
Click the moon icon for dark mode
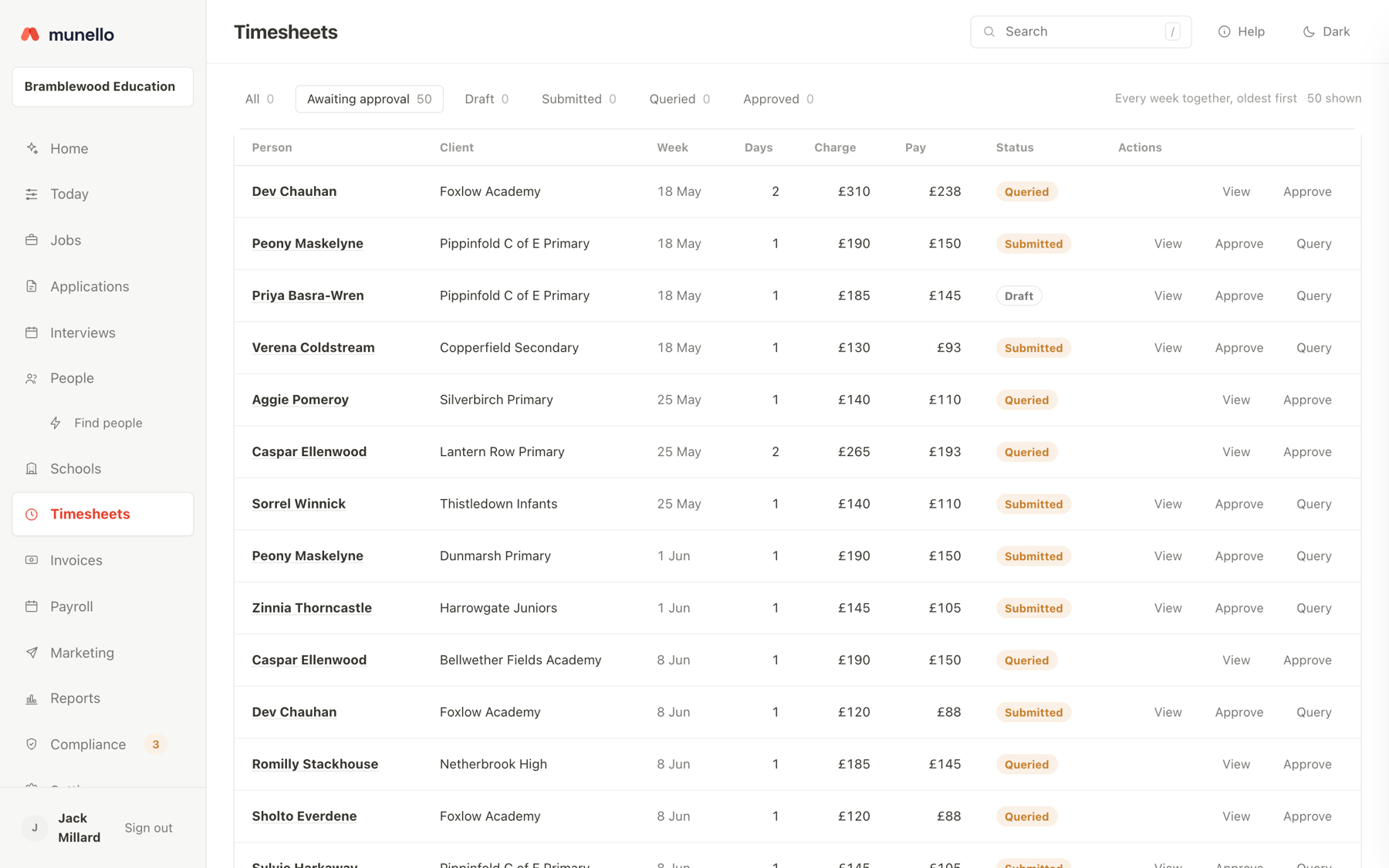[x=1309, y=32]
